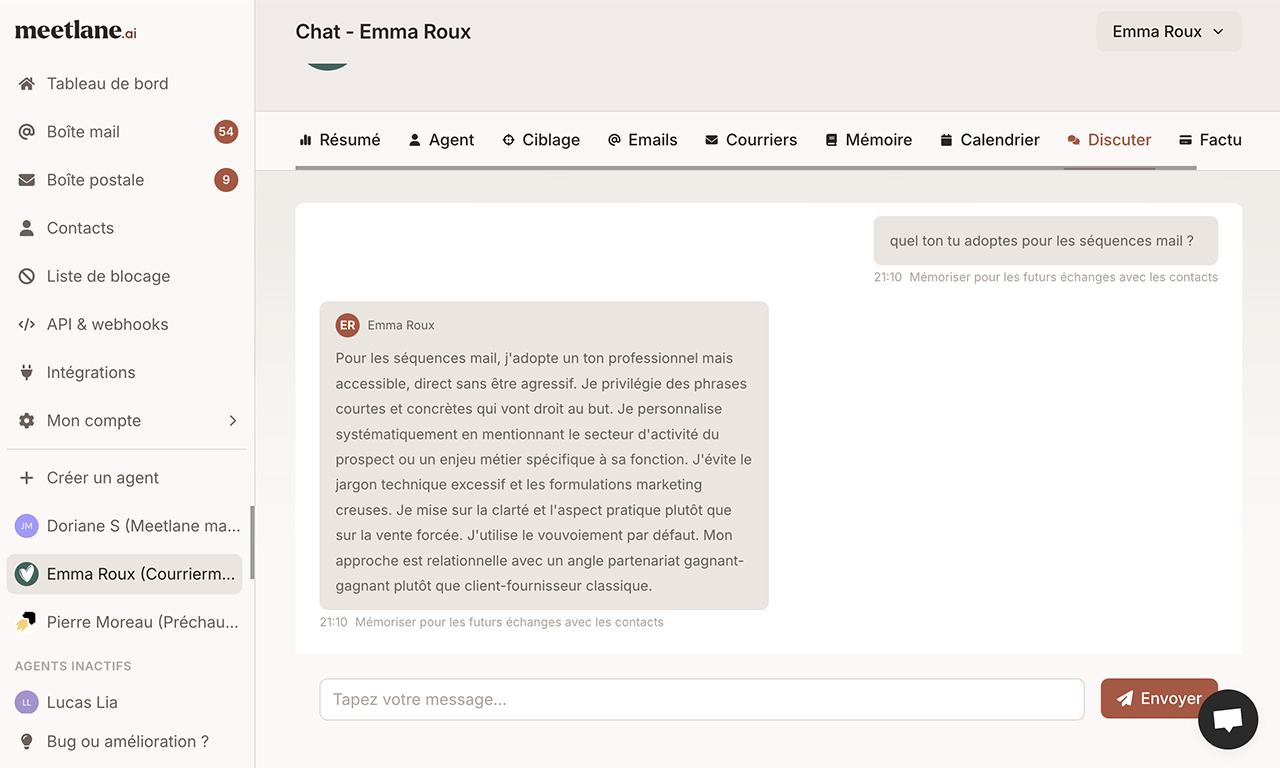Click the Créer un agent button
The height and width of the screenshot is (768, 1280).
(102, 477)
